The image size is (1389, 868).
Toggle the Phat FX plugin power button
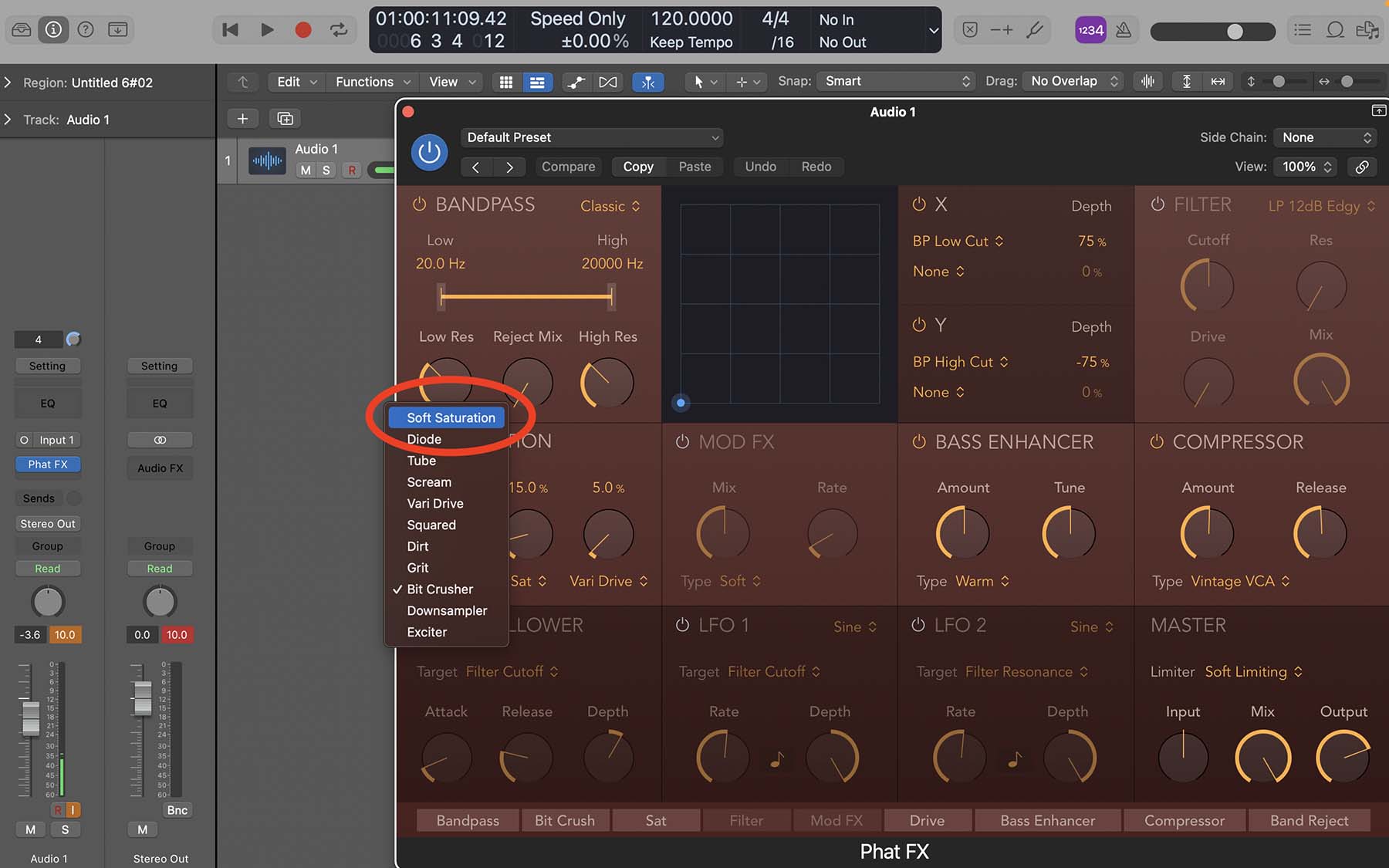pos(429,153)
